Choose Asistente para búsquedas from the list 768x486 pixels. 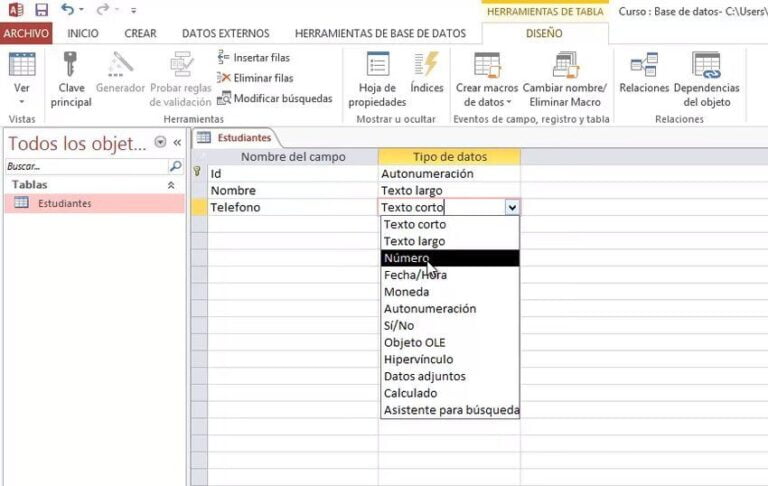450,410
